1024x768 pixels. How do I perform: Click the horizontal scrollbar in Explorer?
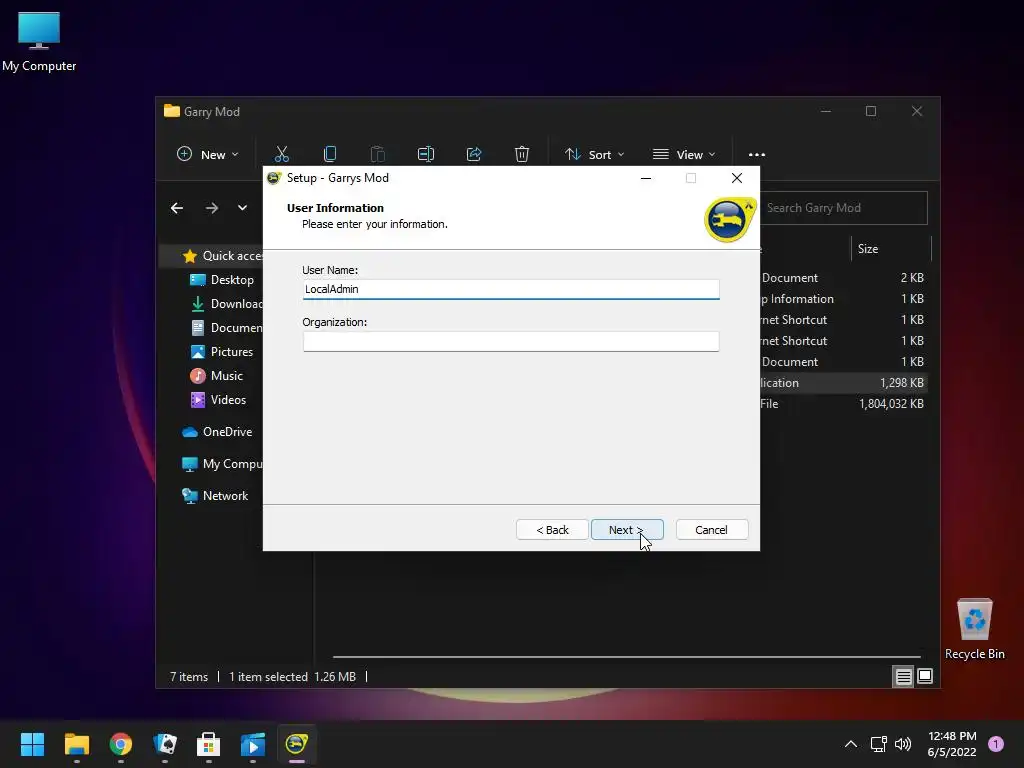click(626, 656)
